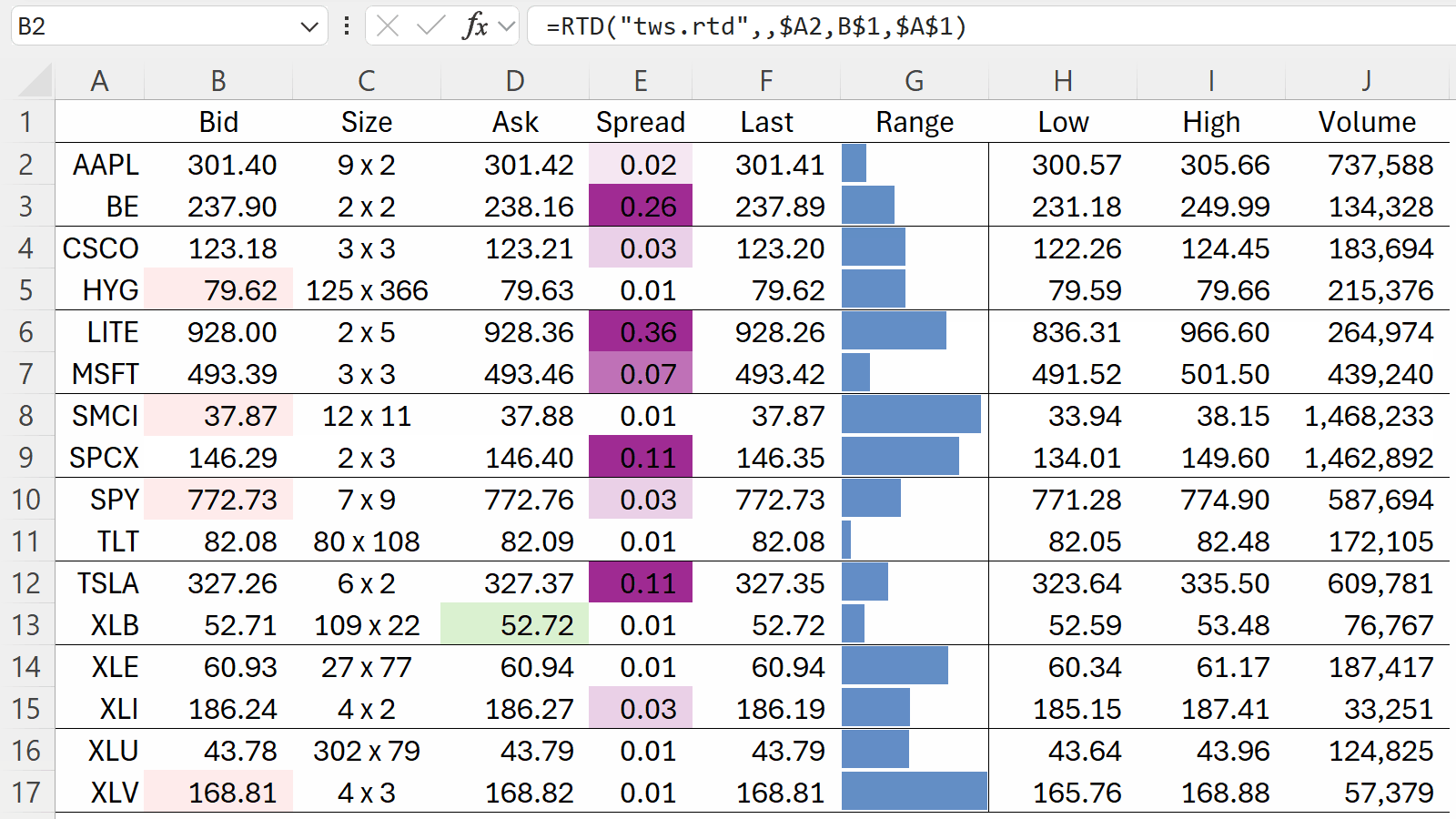
Task: Select column A header
Action: 100,81
